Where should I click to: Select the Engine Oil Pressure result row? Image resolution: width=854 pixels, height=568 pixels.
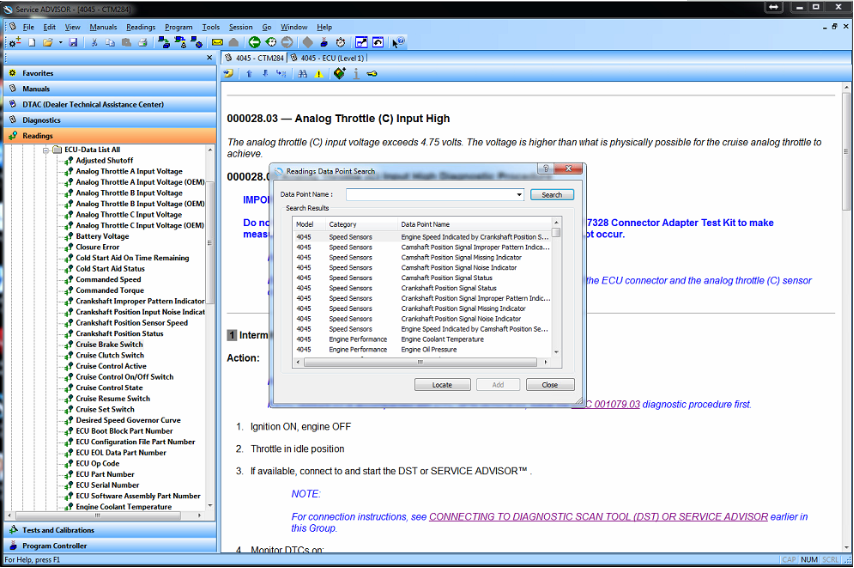[x=422, y=350]
